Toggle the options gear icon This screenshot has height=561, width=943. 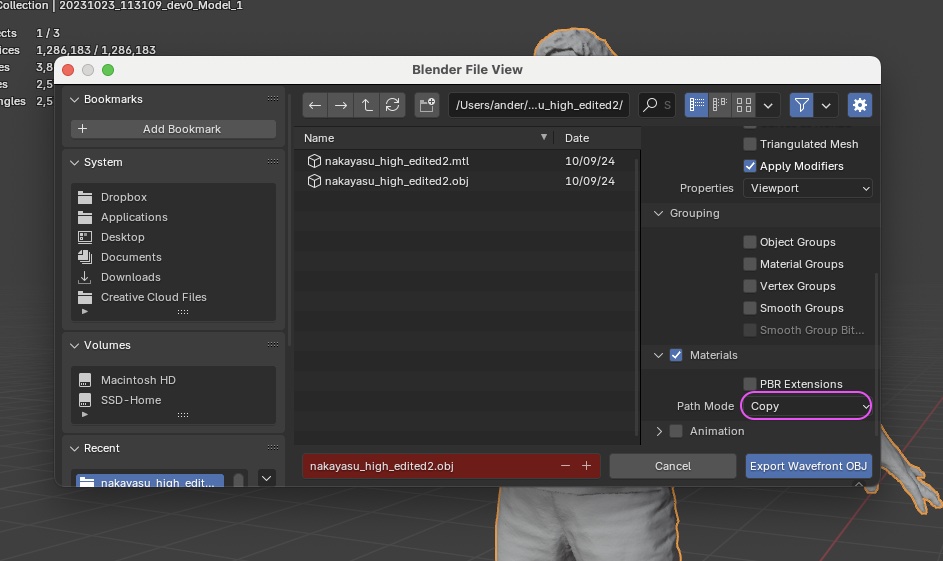(860, 105)
